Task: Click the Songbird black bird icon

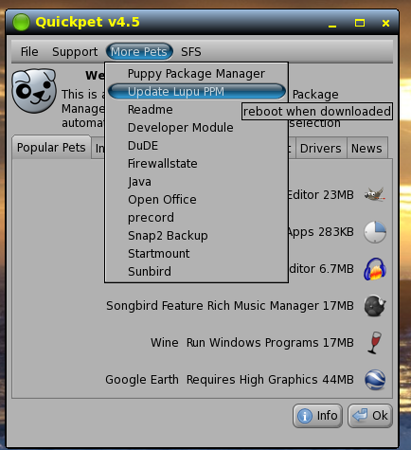Action: coord(375,306)
